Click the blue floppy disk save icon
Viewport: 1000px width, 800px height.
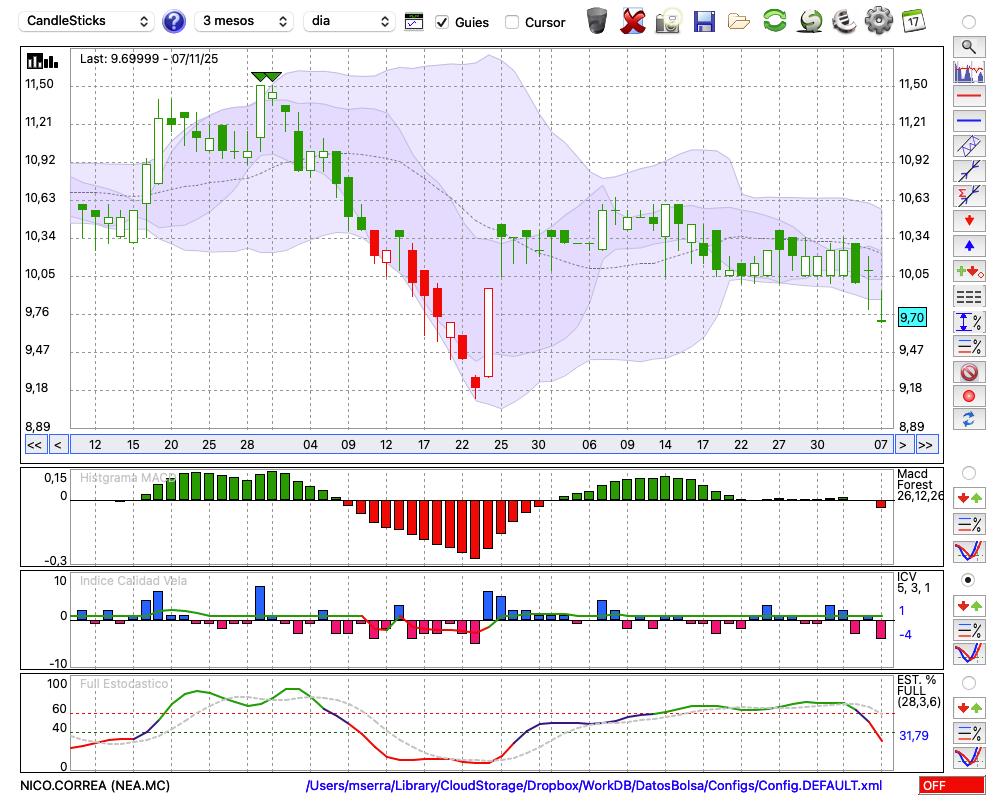click(704, 20)
